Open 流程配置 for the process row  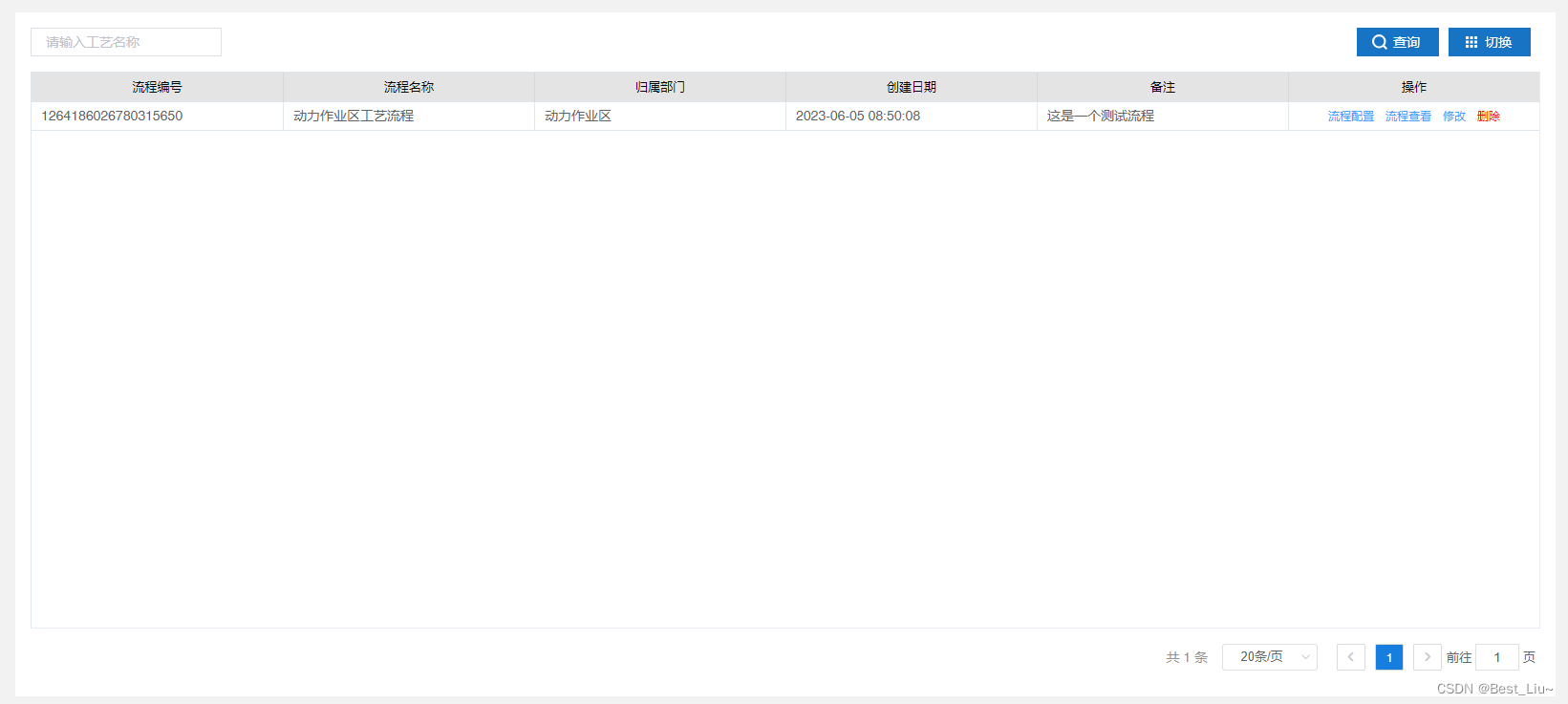1350,117
